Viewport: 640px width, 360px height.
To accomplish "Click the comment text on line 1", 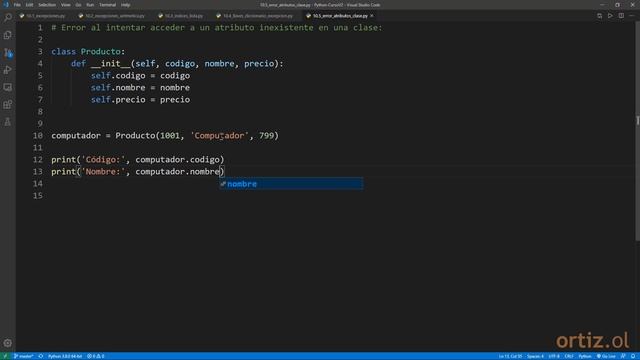I will [x=217, y=28].
